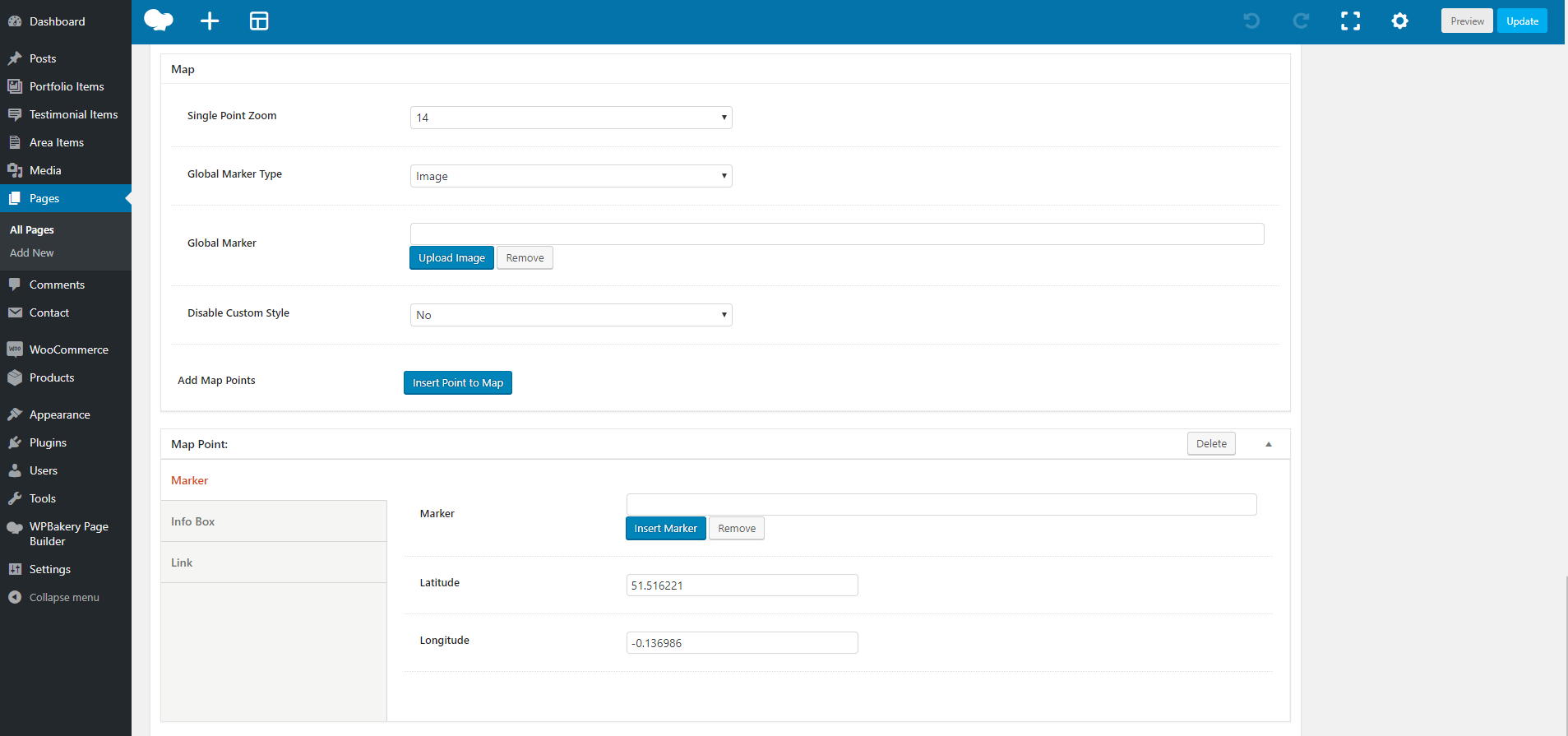Screen dimensions: 1568x736
Task: Click the Settings sliders icon
Action: (15, 569)
